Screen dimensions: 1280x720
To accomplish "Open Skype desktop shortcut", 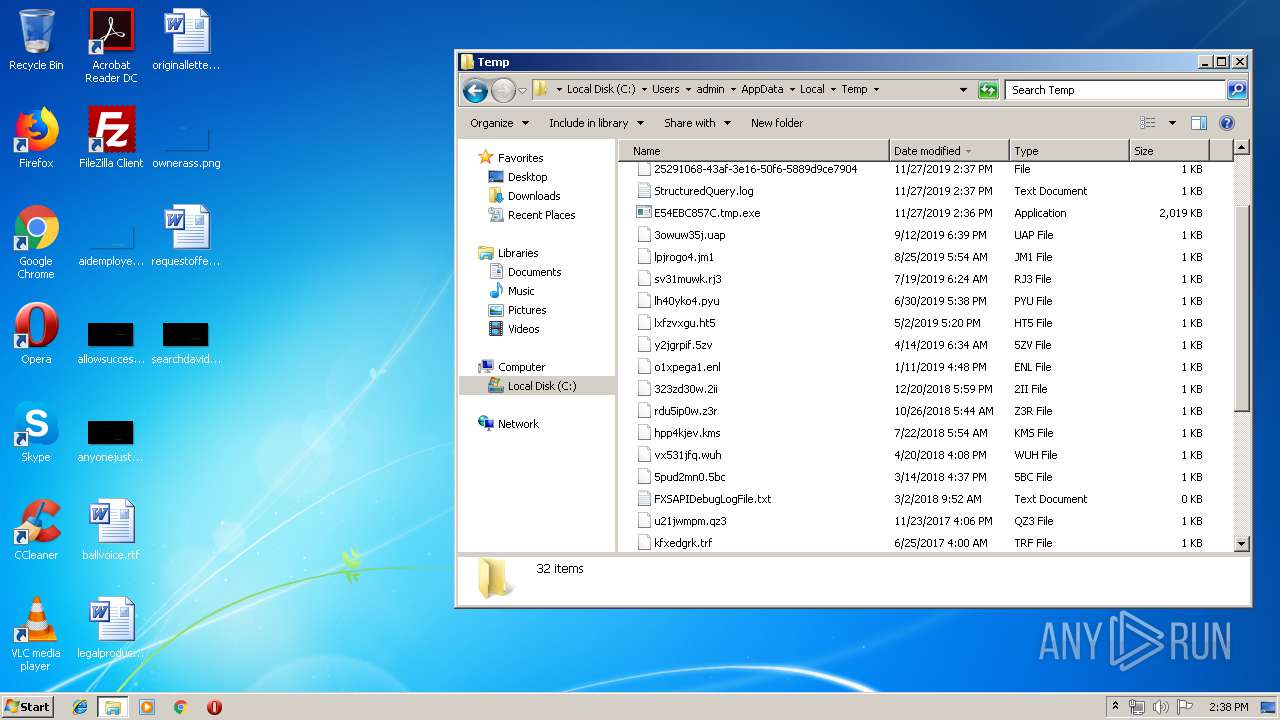I will (36, 432).
